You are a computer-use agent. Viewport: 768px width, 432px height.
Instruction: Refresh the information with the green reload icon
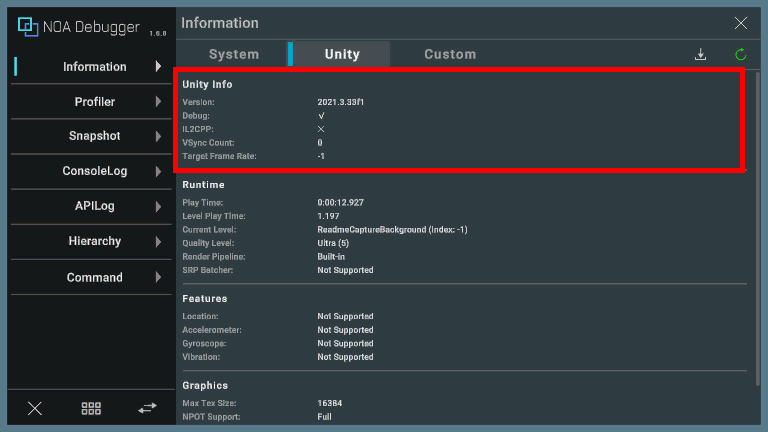[741, 54]
